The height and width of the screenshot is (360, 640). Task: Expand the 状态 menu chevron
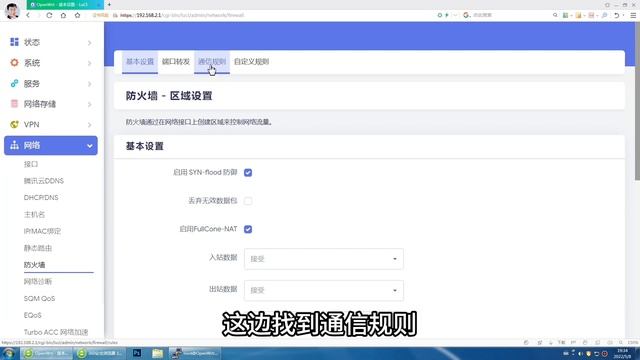[x=89, y=42]
